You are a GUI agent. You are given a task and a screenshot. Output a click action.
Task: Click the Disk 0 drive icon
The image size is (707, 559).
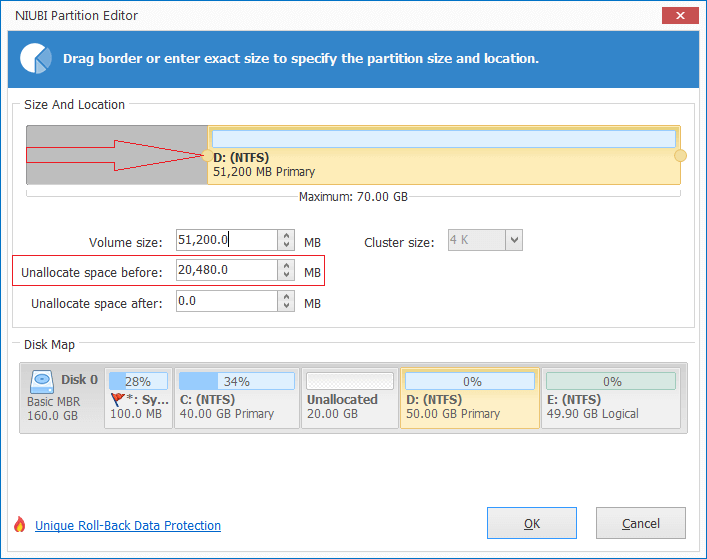(41, 381)
